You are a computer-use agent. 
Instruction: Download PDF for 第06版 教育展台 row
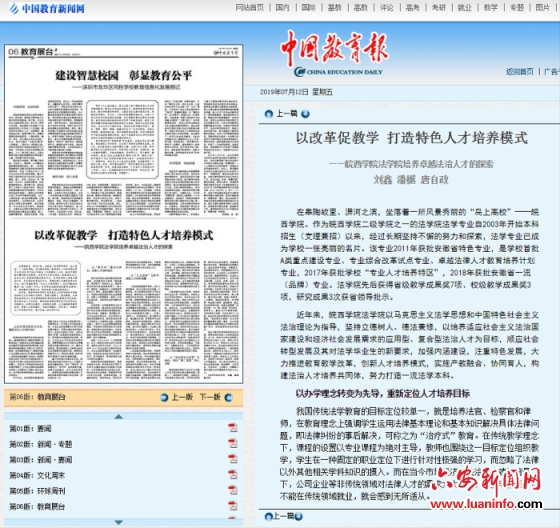coord(233,505)
